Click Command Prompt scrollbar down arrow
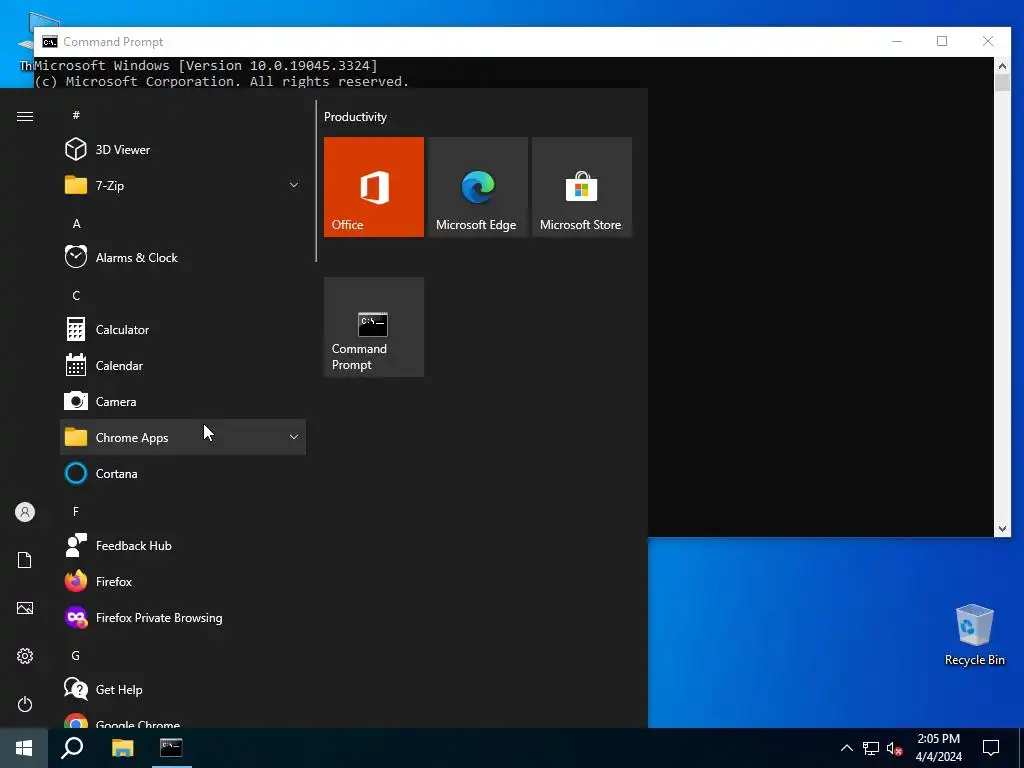This screenshot has width=1024, height=768. coord(1002,529)
